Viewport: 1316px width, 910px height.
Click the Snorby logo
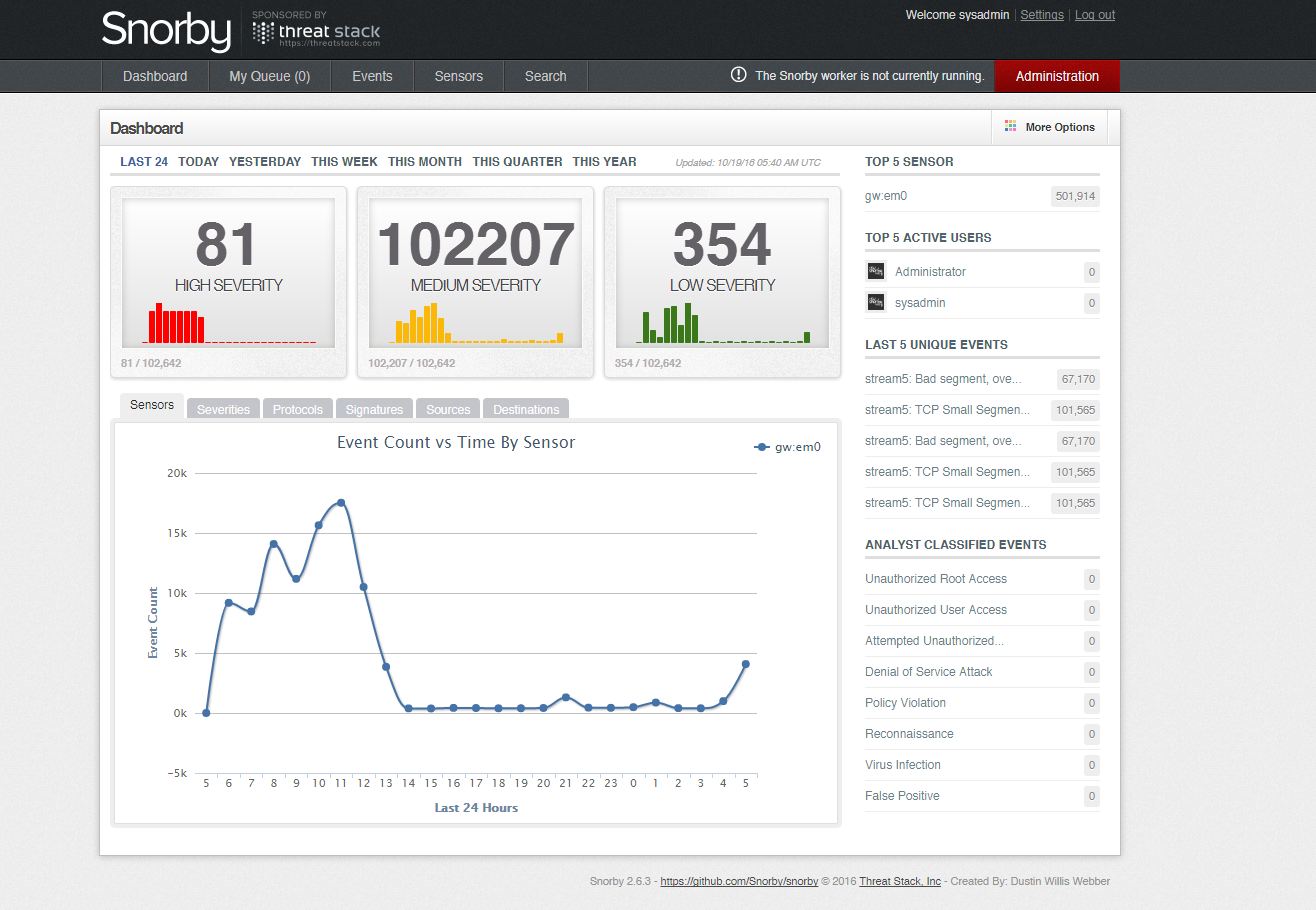coord(166,30)
